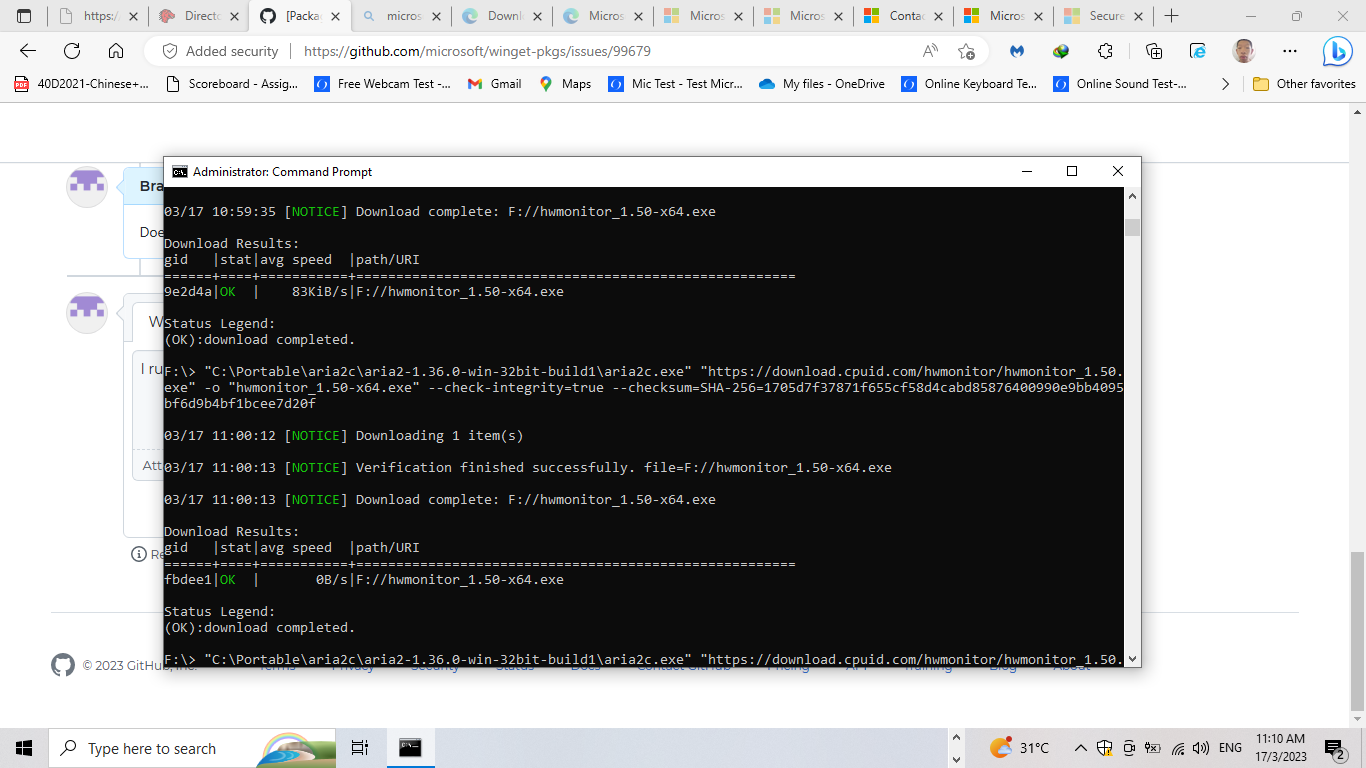Image resolution: width=1366 pixels, height=768 pixels.
Task: Expand hidden icons in the system tray
Action: tap(1079, 747)
